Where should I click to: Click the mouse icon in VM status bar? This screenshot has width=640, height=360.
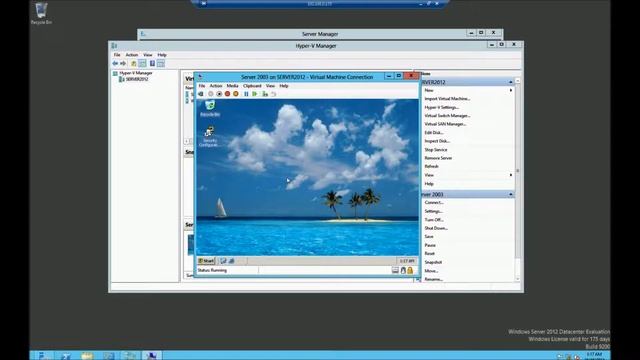[x=403, y=270]
